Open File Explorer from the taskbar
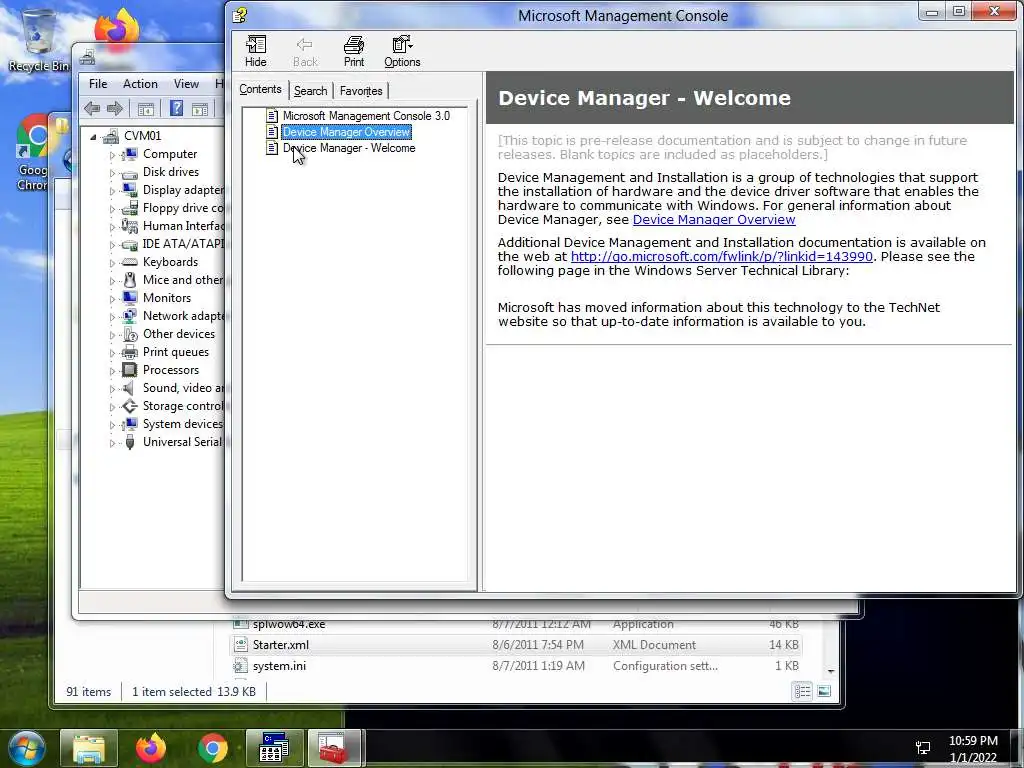The height and width of the screenshot is (768, 1024). 89,748
